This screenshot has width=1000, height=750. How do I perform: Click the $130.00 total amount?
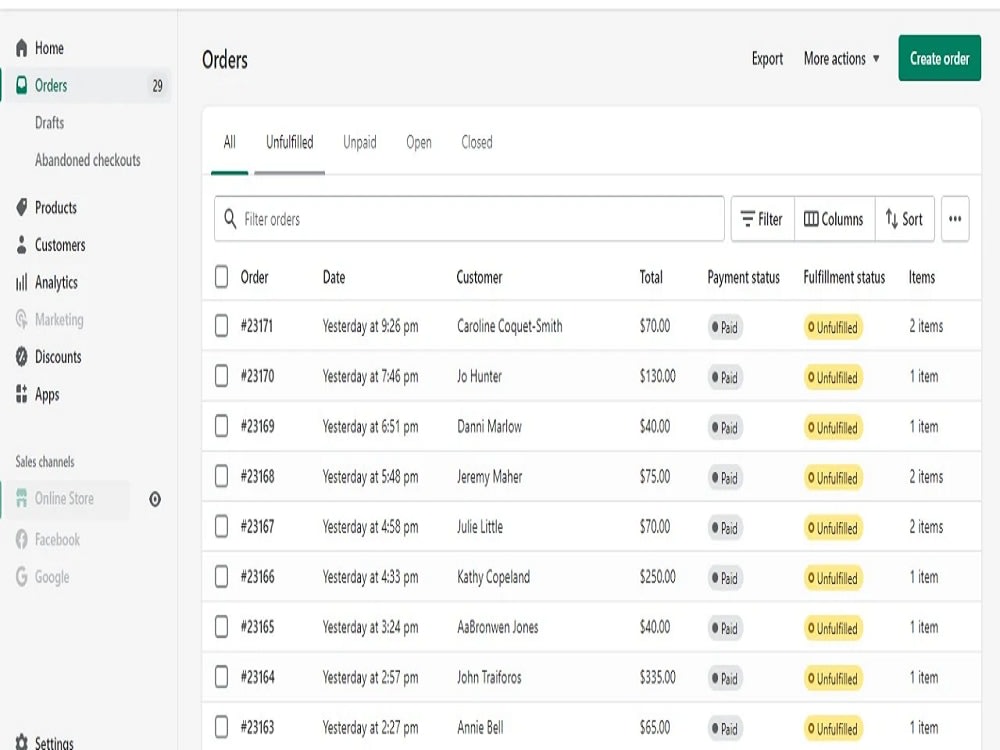point(658,376)
